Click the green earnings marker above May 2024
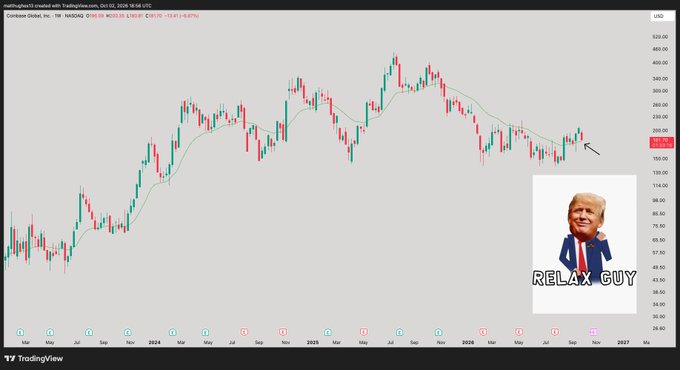This screenshot has width=680, height=370. coord(206,332)
